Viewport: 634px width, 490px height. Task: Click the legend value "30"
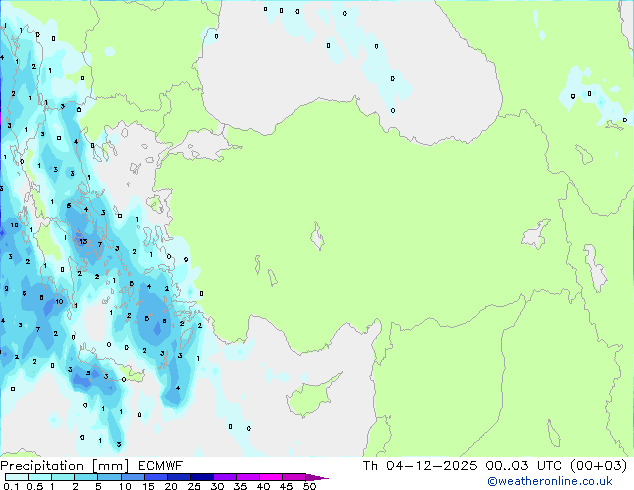coord(217,486)
